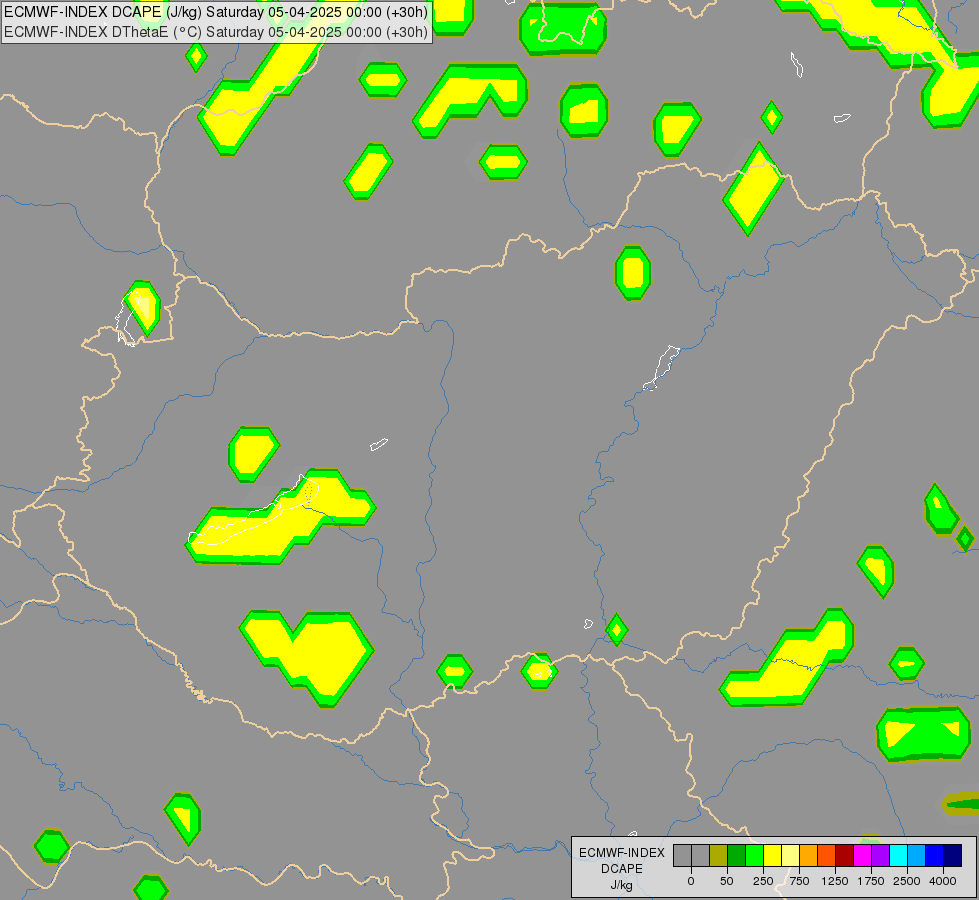This screenshot has height=900, width=979.
Task: Click the dark red legend swatch
Action: click(x=845, y=855)
